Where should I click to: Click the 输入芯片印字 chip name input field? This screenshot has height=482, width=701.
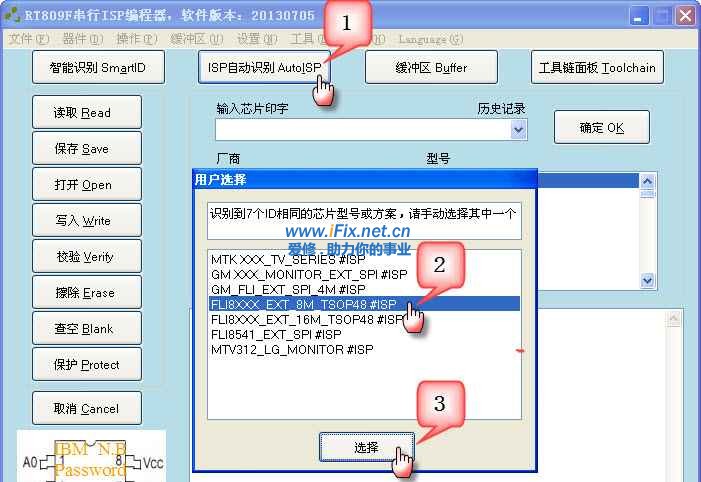point(362,129)
